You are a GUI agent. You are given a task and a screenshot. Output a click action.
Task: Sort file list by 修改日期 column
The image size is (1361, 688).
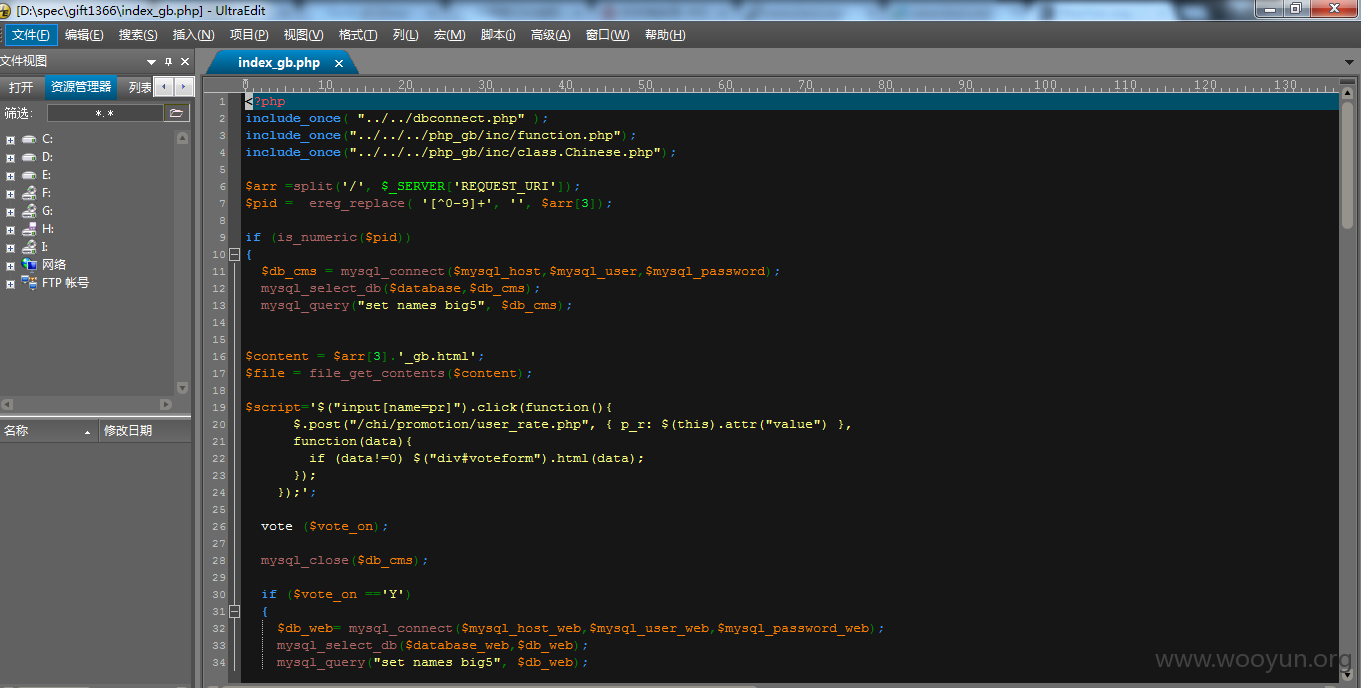point(145,431)
